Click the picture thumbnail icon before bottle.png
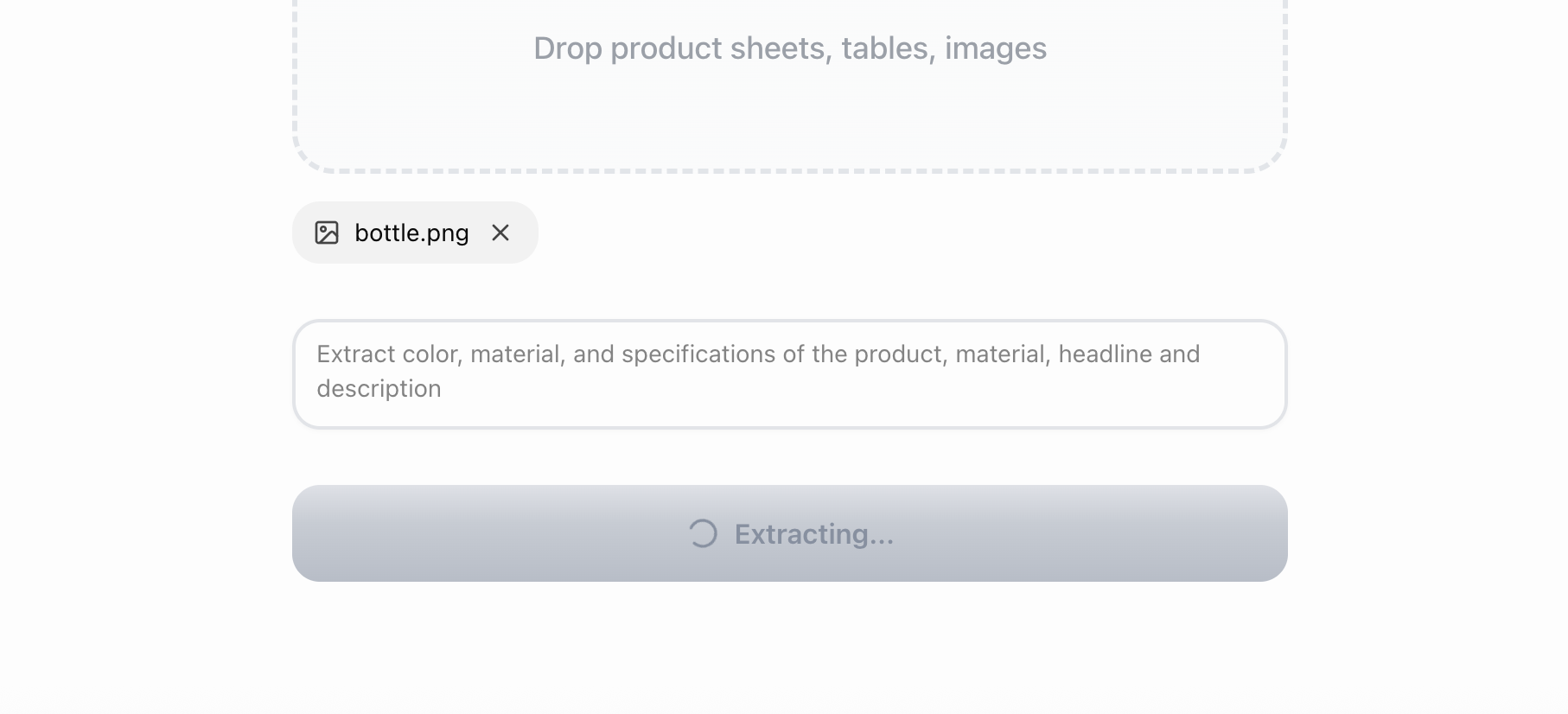Image resolution: width=1568 pixels, height=714 pixels. coord(327,233)
